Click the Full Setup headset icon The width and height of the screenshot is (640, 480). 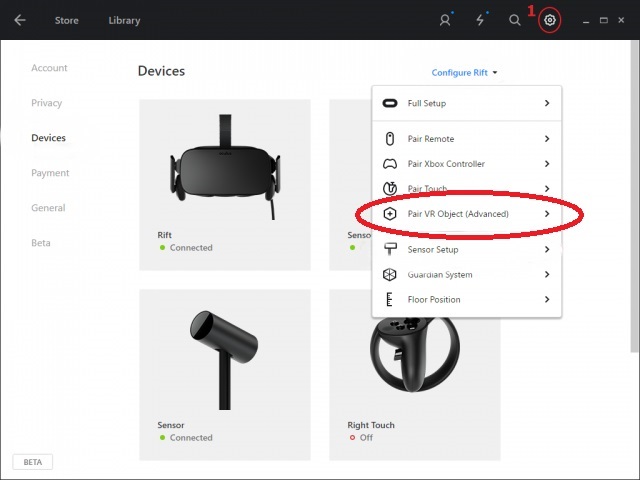coord(390,103)
